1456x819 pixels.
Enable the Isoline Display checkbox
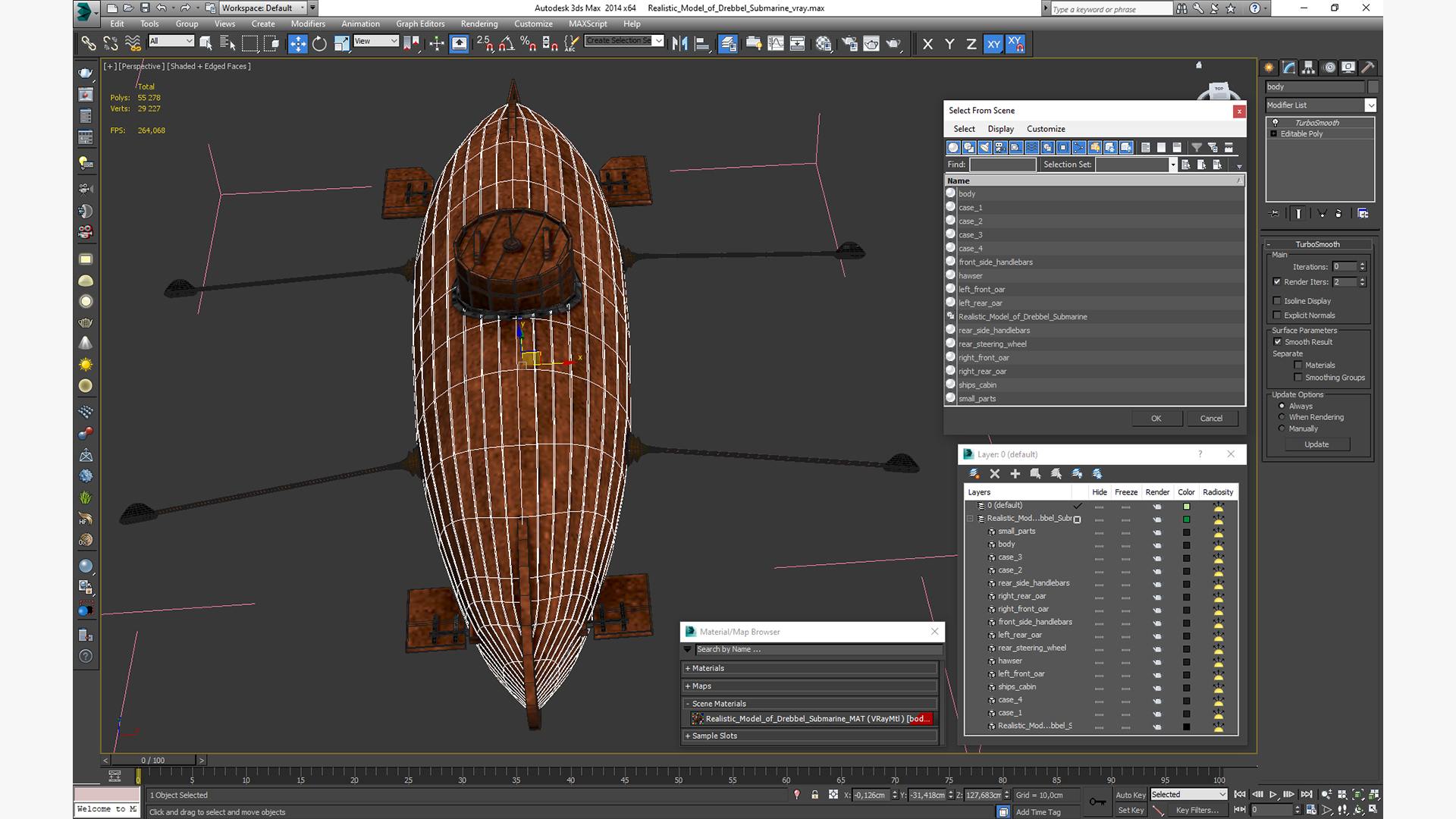click(1277, 301)
